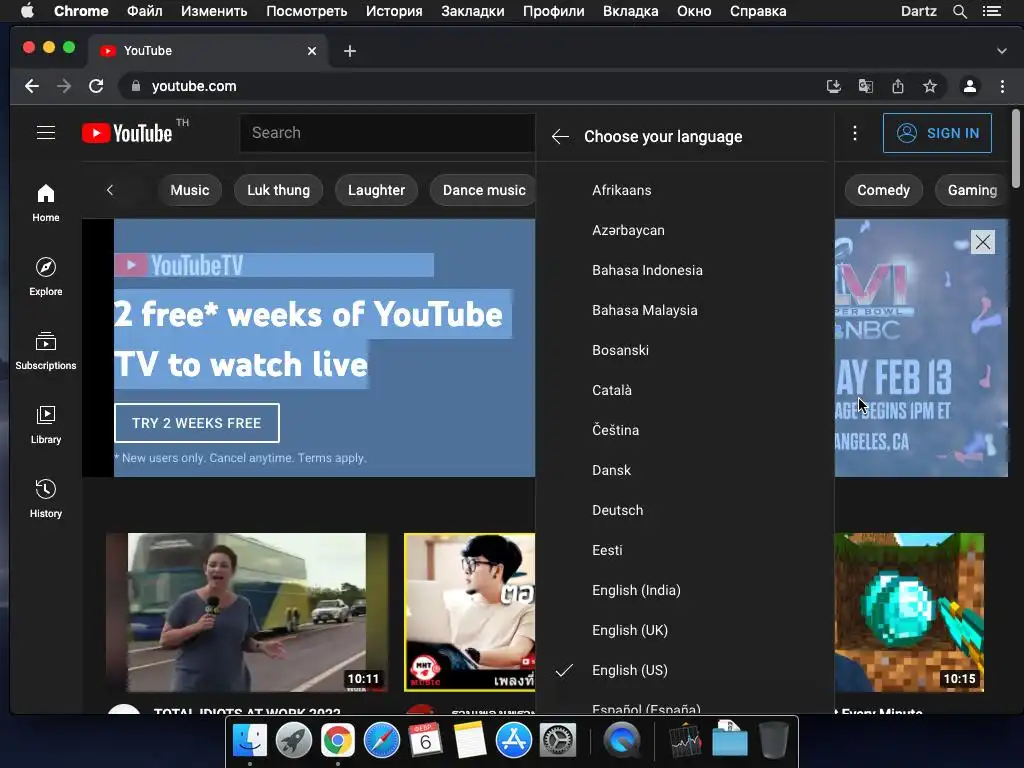Viewport: 1024px width, 768px height.
Task: Open the reporter video thumbnail 10:11
Action: tap(247, 612)
